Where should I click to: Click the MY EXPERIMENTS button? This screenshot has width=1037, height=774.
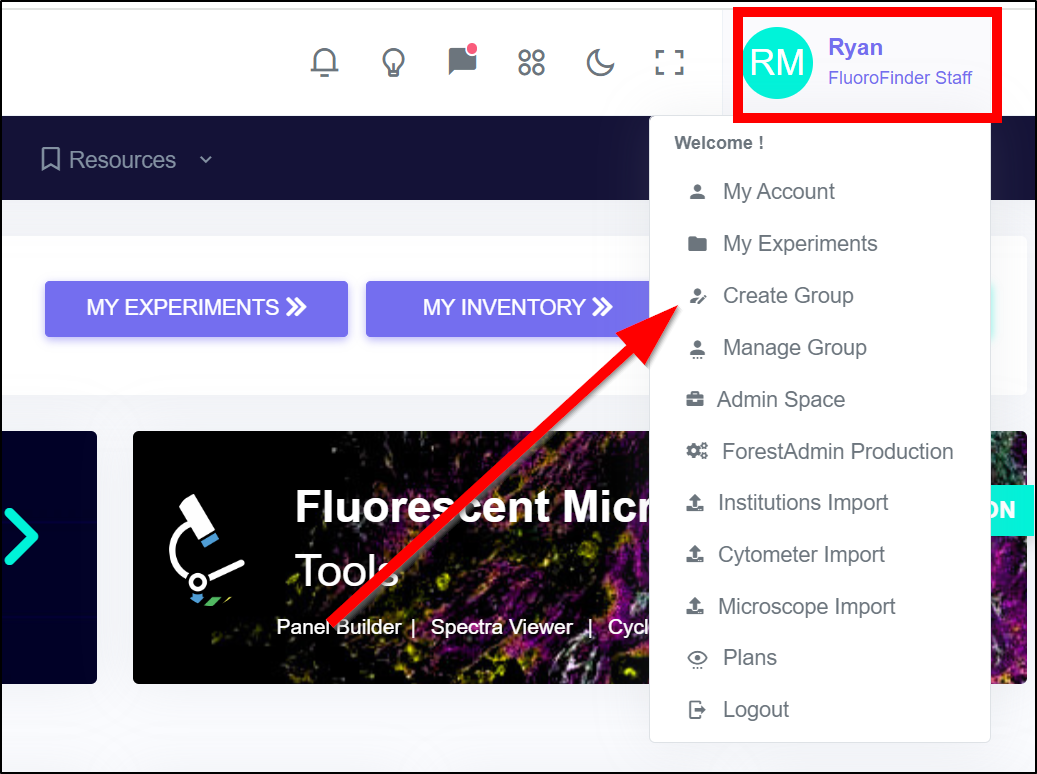pos(196,308)
